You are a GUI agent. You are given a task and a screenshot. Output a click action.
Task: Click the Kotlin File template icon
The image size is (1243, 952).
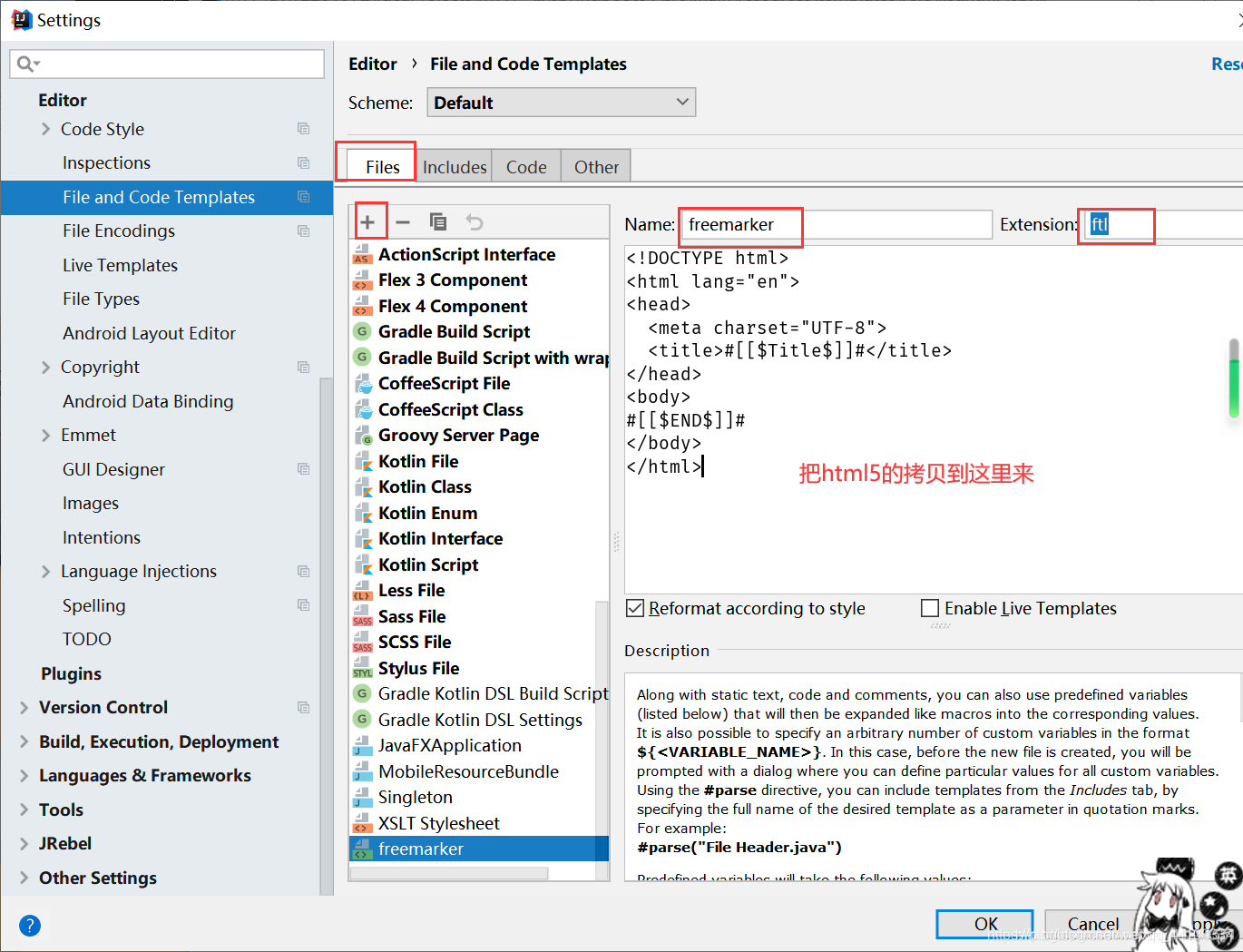click(363, 461)
